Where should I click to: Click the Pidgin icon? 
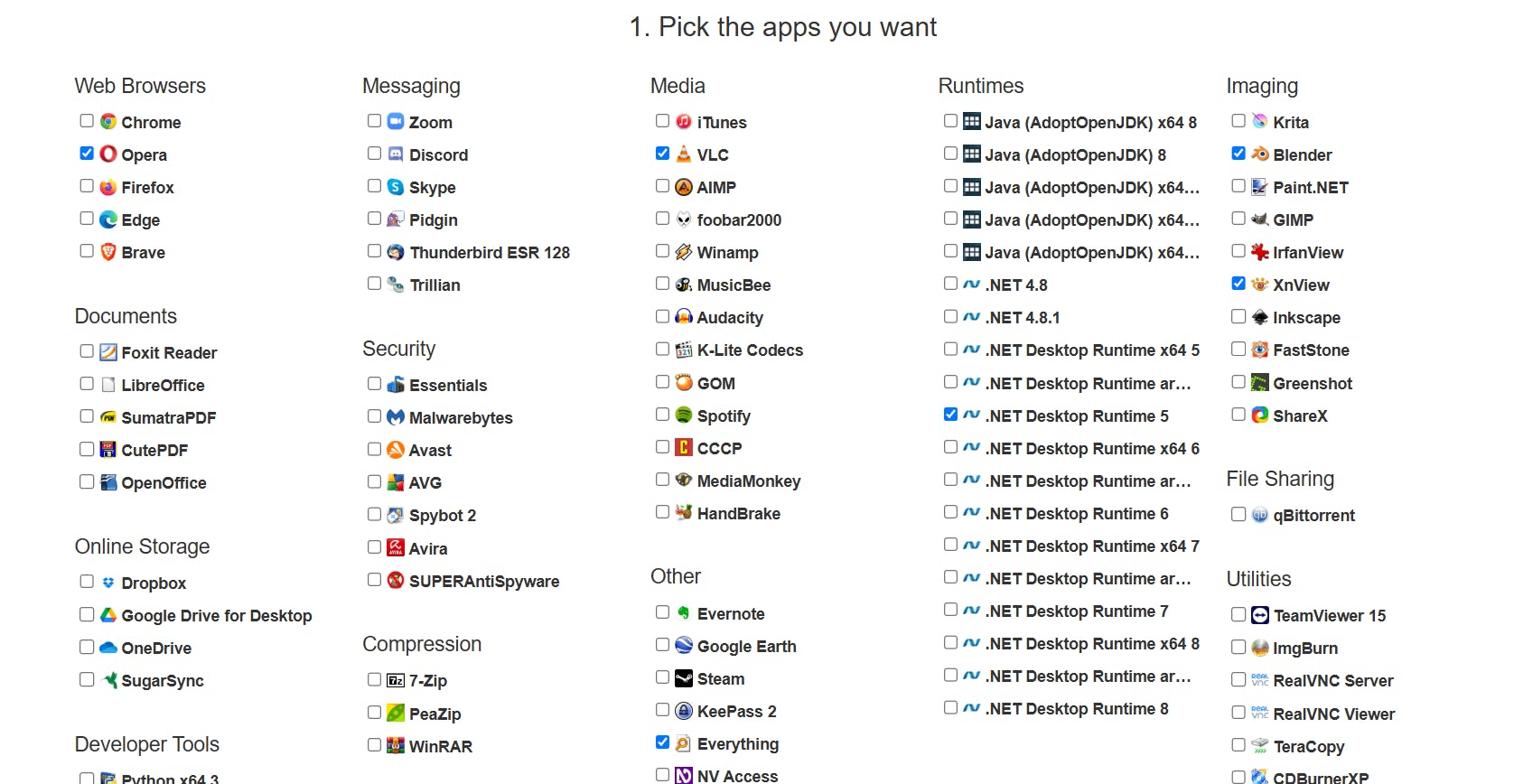pyautogui.click(x=396, y=219)
